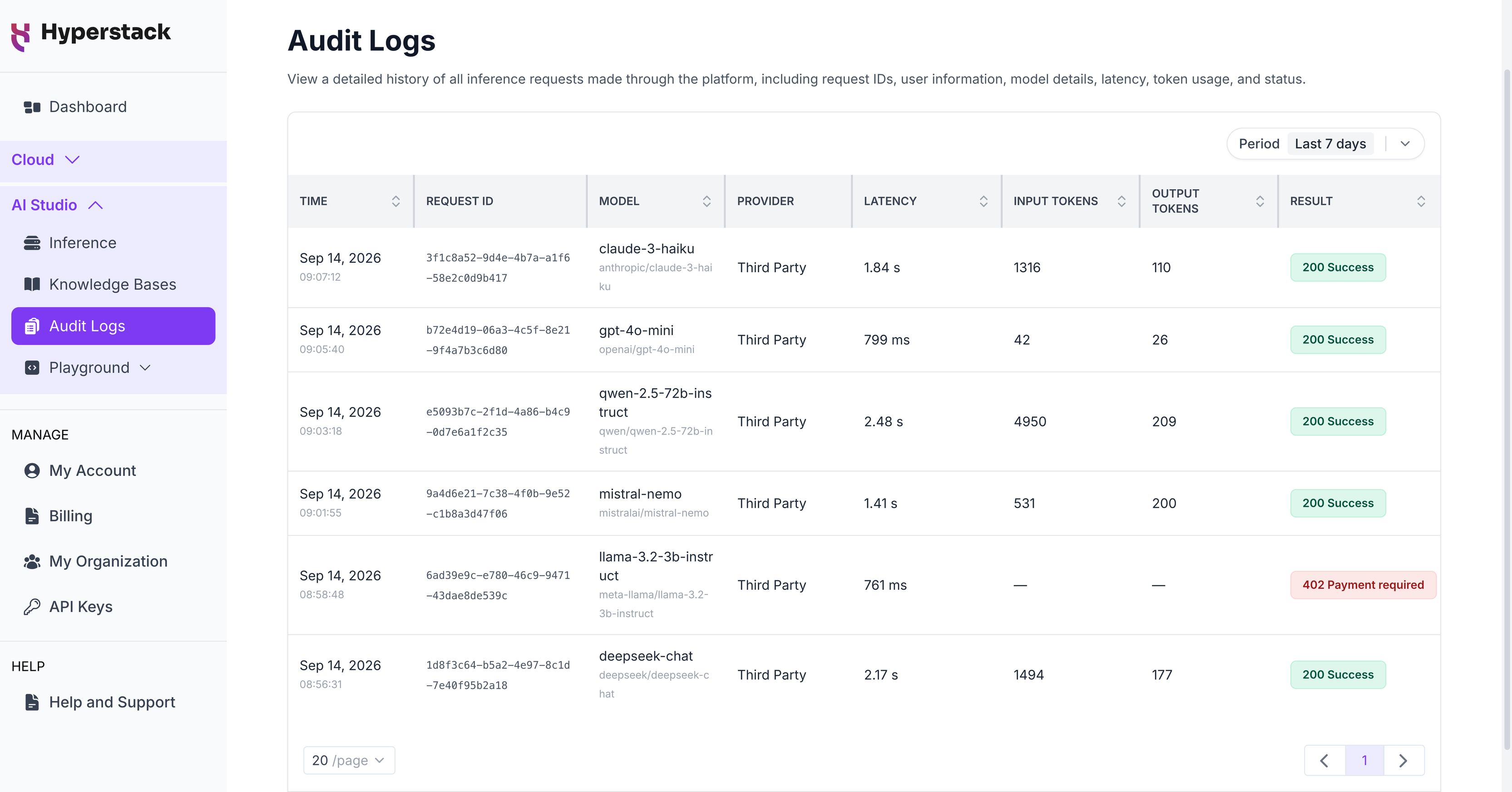Expand the Playground submenu chevron
Viewport: 1512px width, 792px height.
[x=145, y=368]
